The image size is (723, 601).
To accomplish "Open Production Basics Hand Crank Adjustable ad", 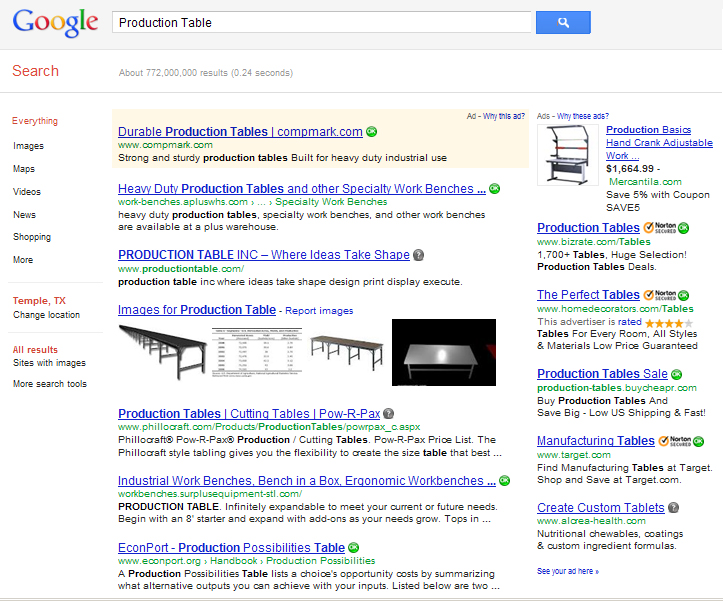I will click(x=659, y=143).
